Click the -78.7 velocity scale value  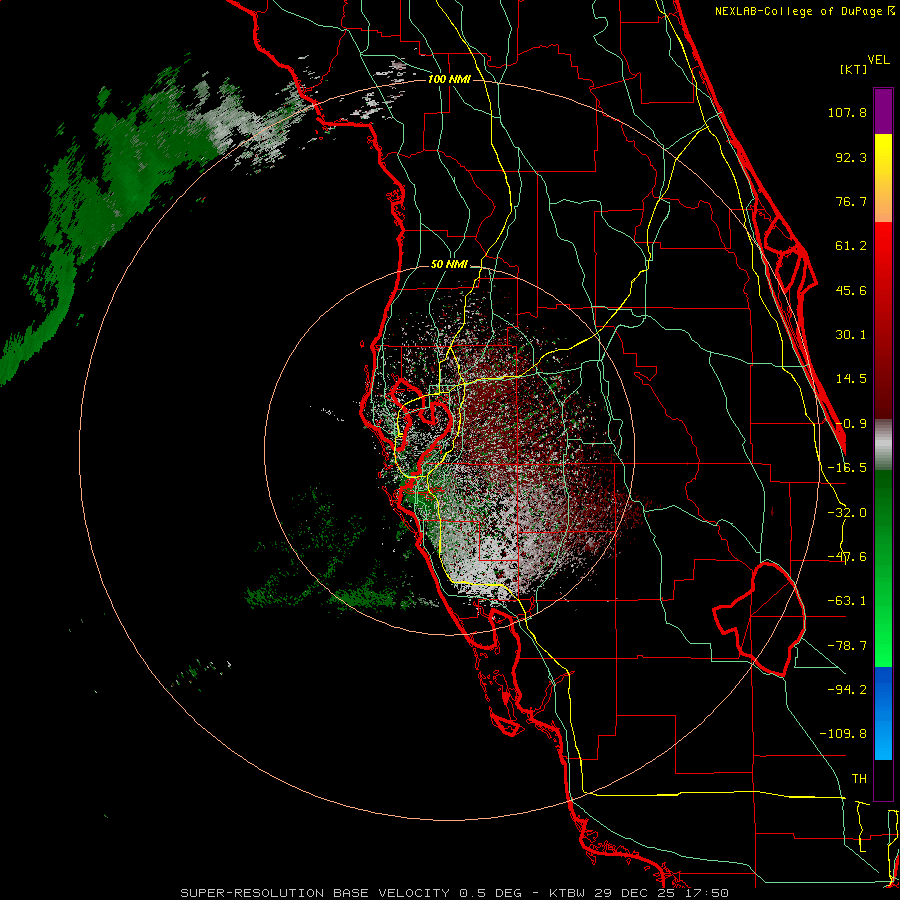(847, 646)
